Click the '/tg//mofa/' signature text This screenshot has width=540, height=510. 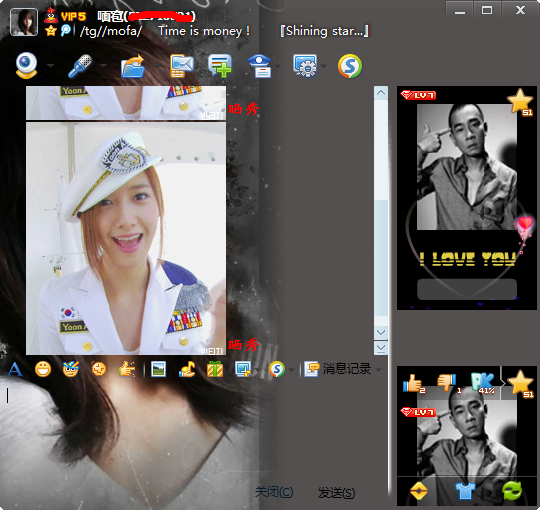[111, 31]
